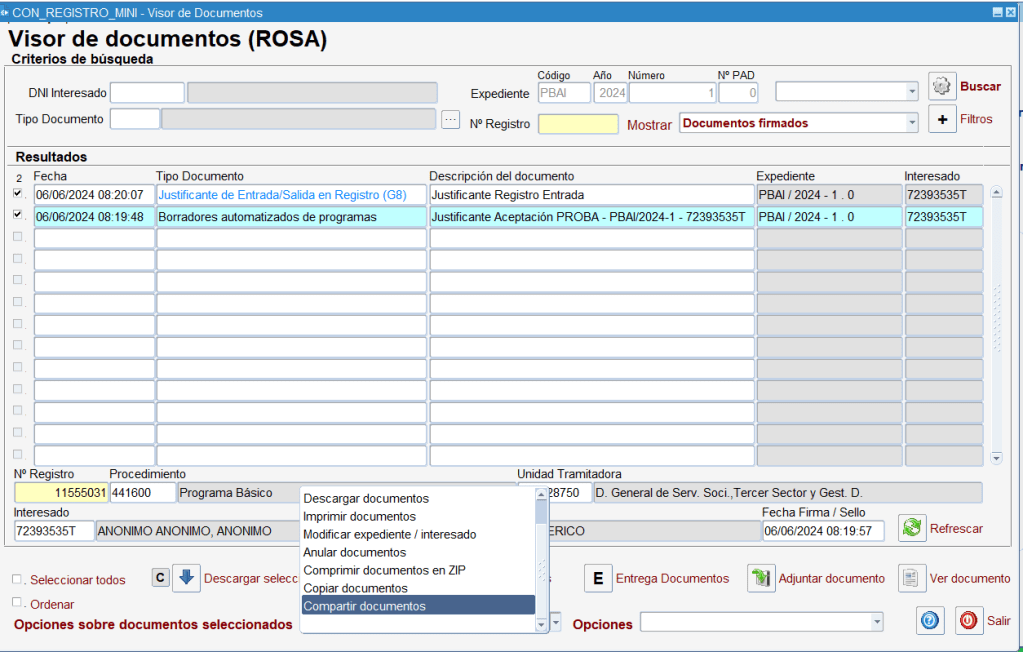Screen dimensions: 1023x652
Task: Click the Justificante de Entrada/Salida en Registro link
Action: pos(282,194)
